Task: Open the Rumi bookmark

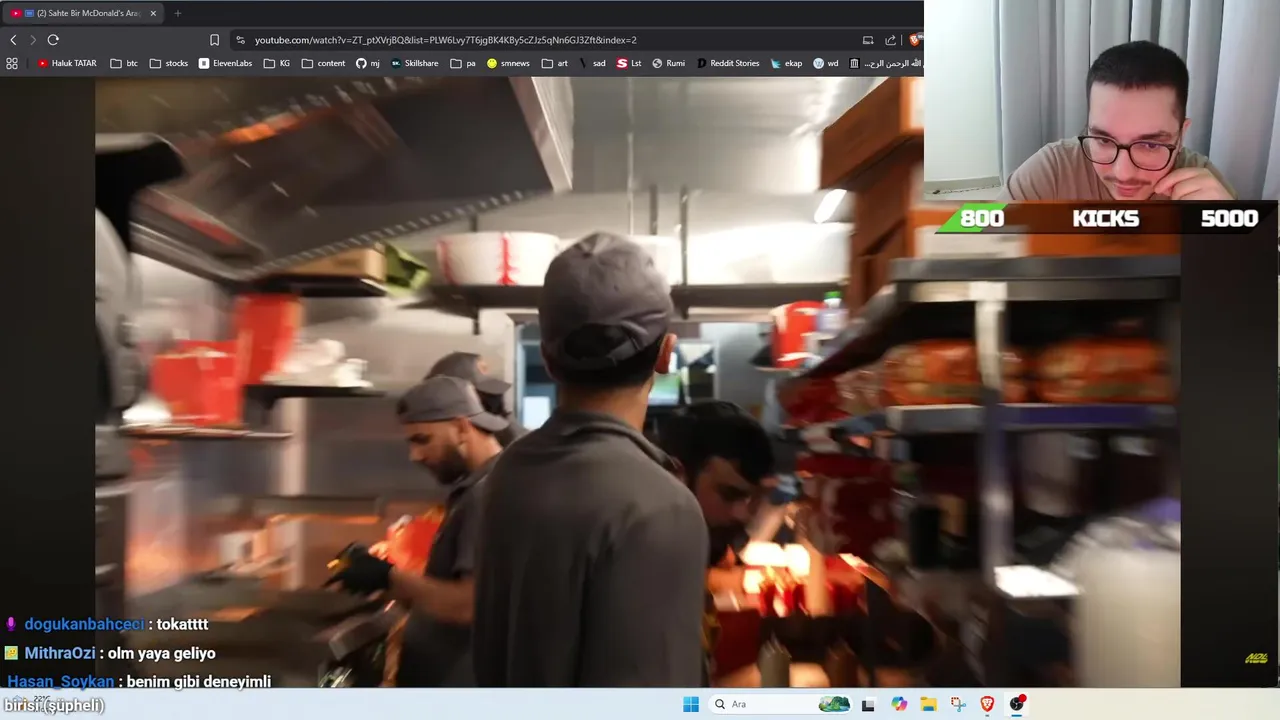Action: (x=668, y=63)
